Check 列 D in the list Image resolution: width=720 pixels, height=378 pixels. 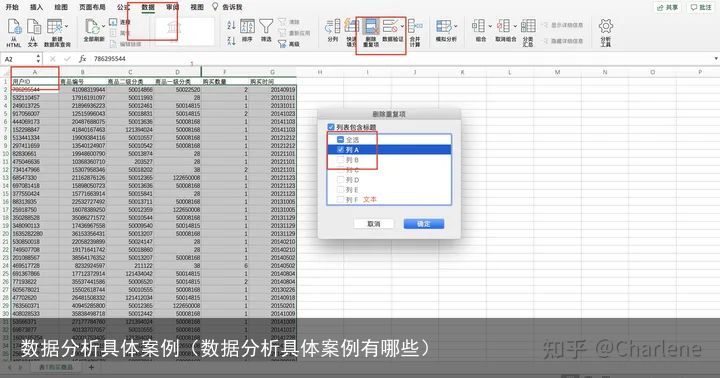340,180
